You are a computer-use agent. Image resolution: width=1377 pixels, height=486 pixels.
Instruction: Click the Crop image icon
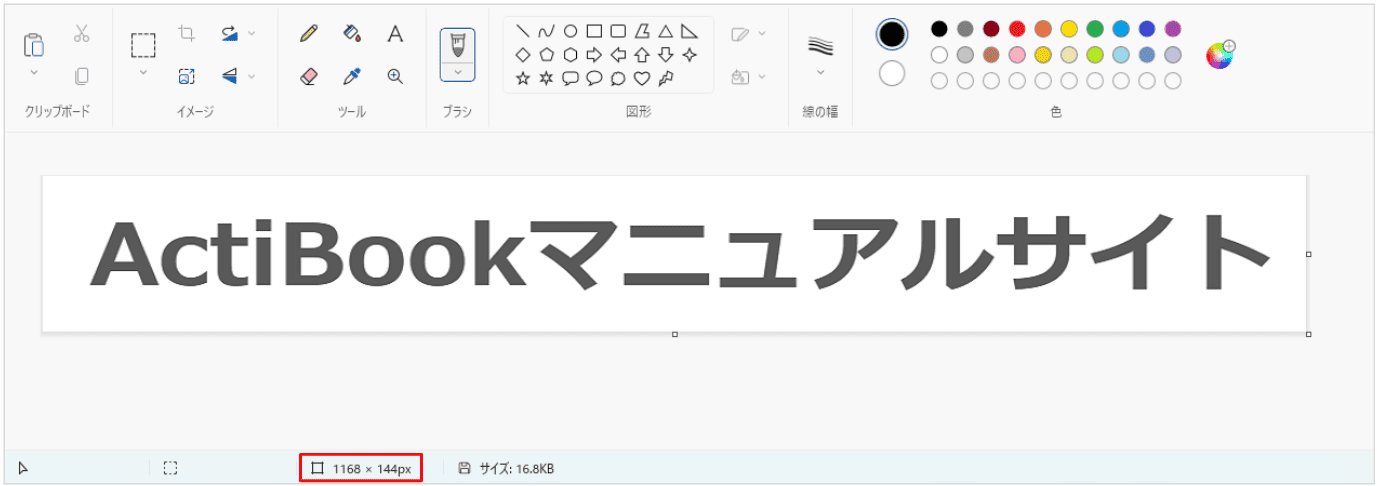point(186,33)
